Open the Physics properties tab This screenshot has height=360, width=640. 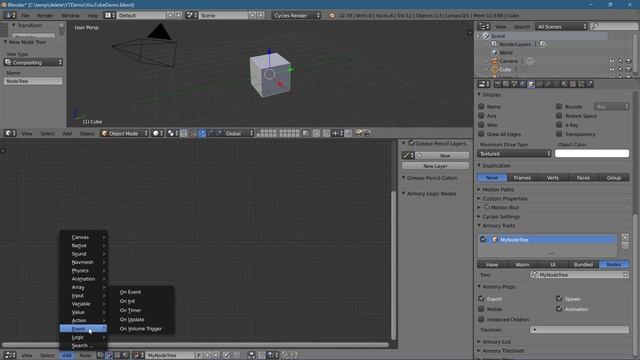(x=590, y=84)
